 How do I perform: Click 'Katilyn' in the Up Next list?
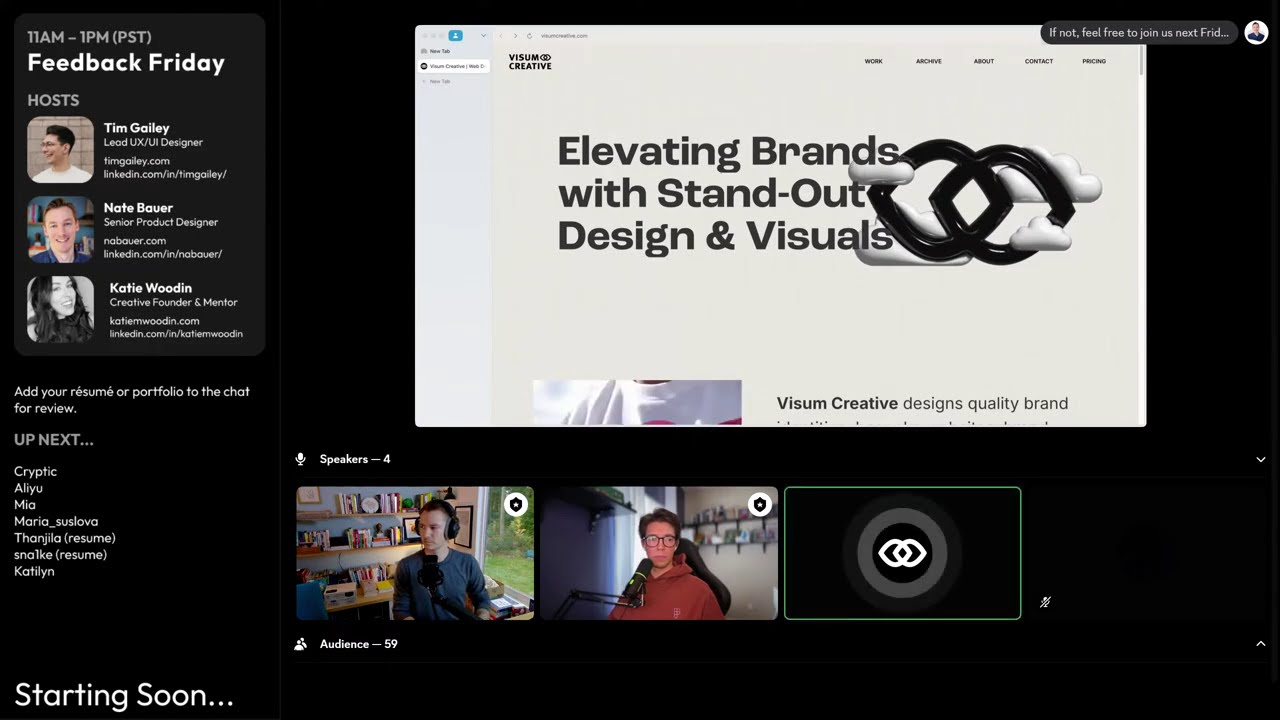(34, 572)
